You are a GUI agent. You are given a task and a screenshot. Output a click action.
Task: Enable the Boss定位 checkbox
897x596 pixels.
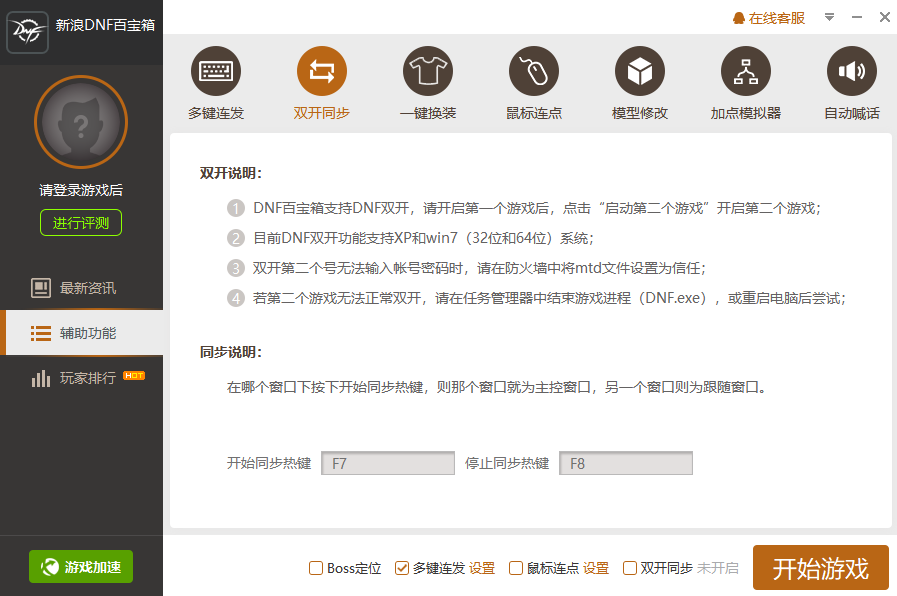pos(315,568)
